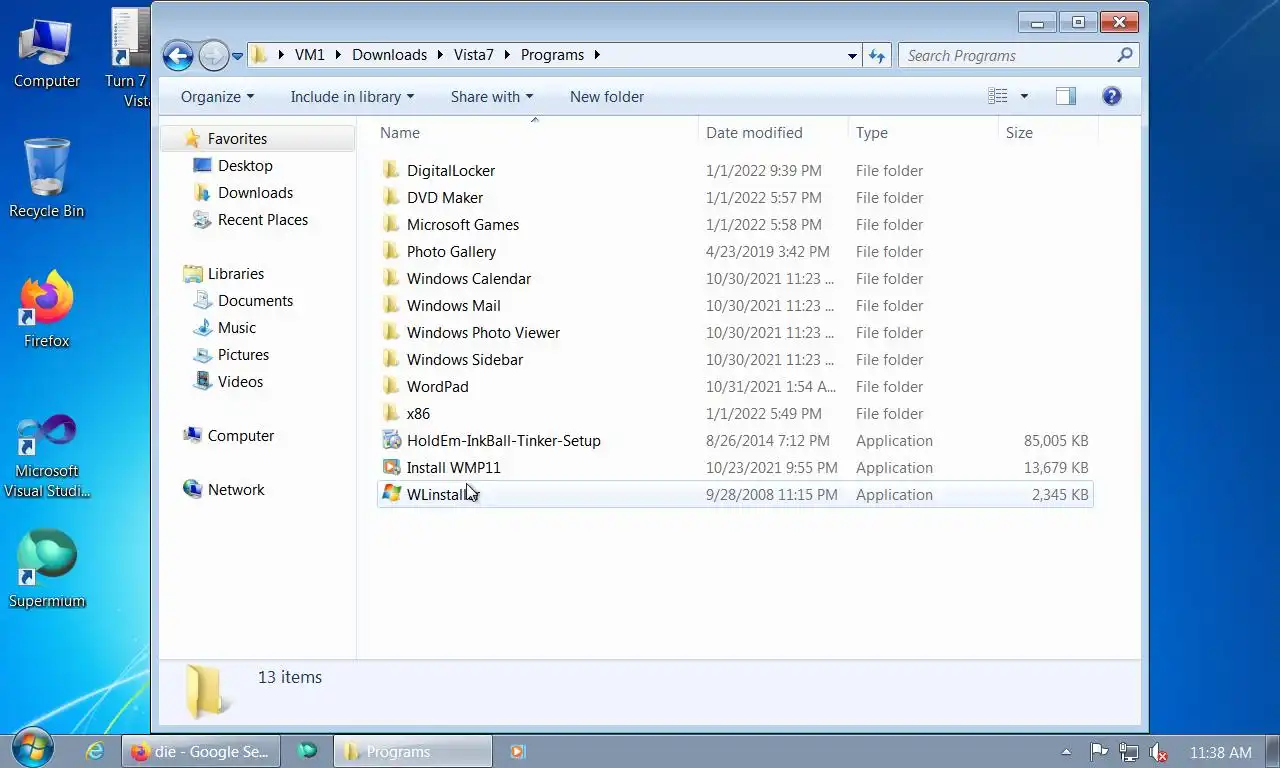The width and height of the screenshot is (1280, 768).
Task: Click the refresh button beside address bar
Action: [877, 55]
